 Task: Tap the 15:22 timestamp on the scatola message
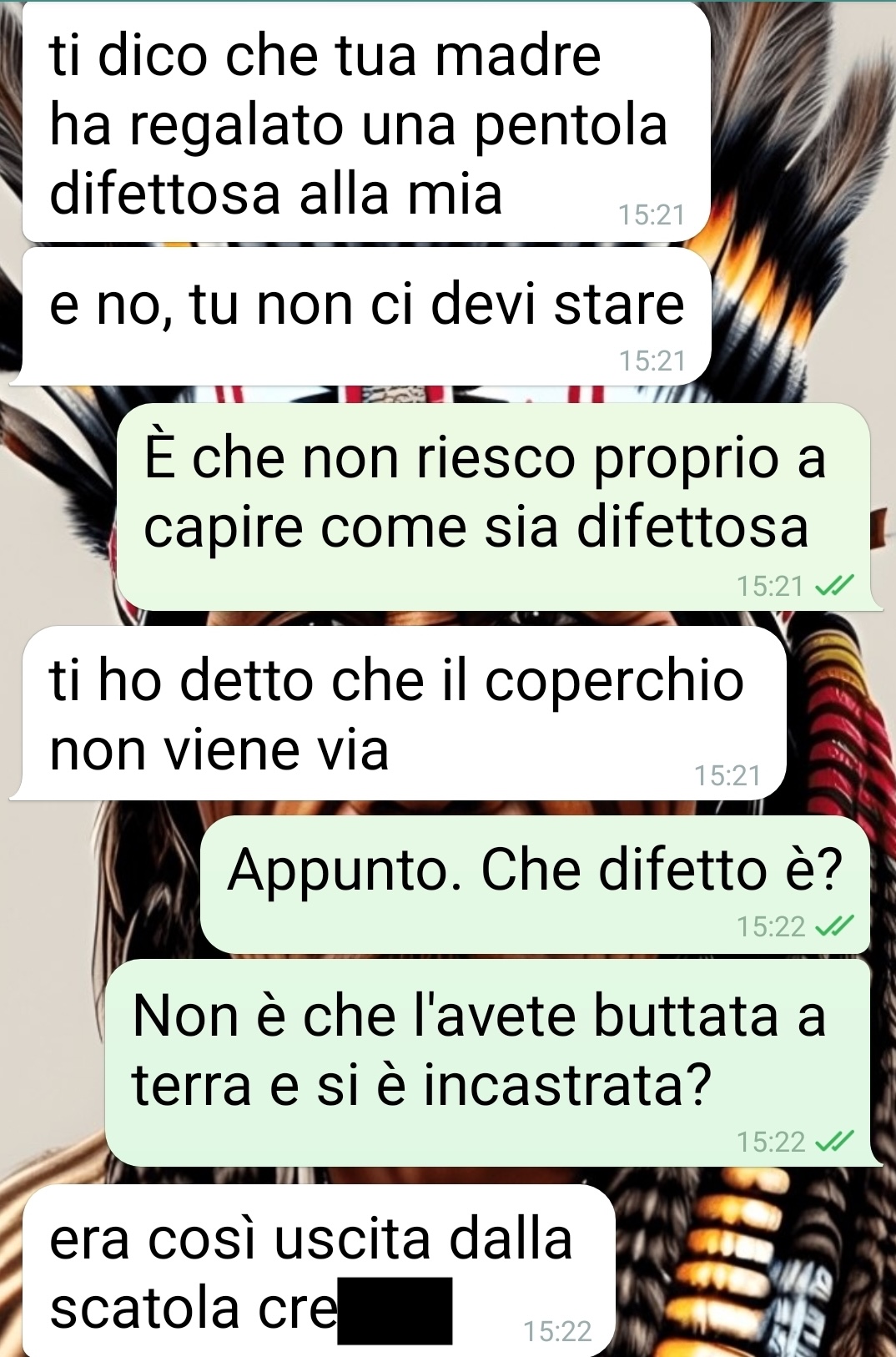[x=557, y=1331]
